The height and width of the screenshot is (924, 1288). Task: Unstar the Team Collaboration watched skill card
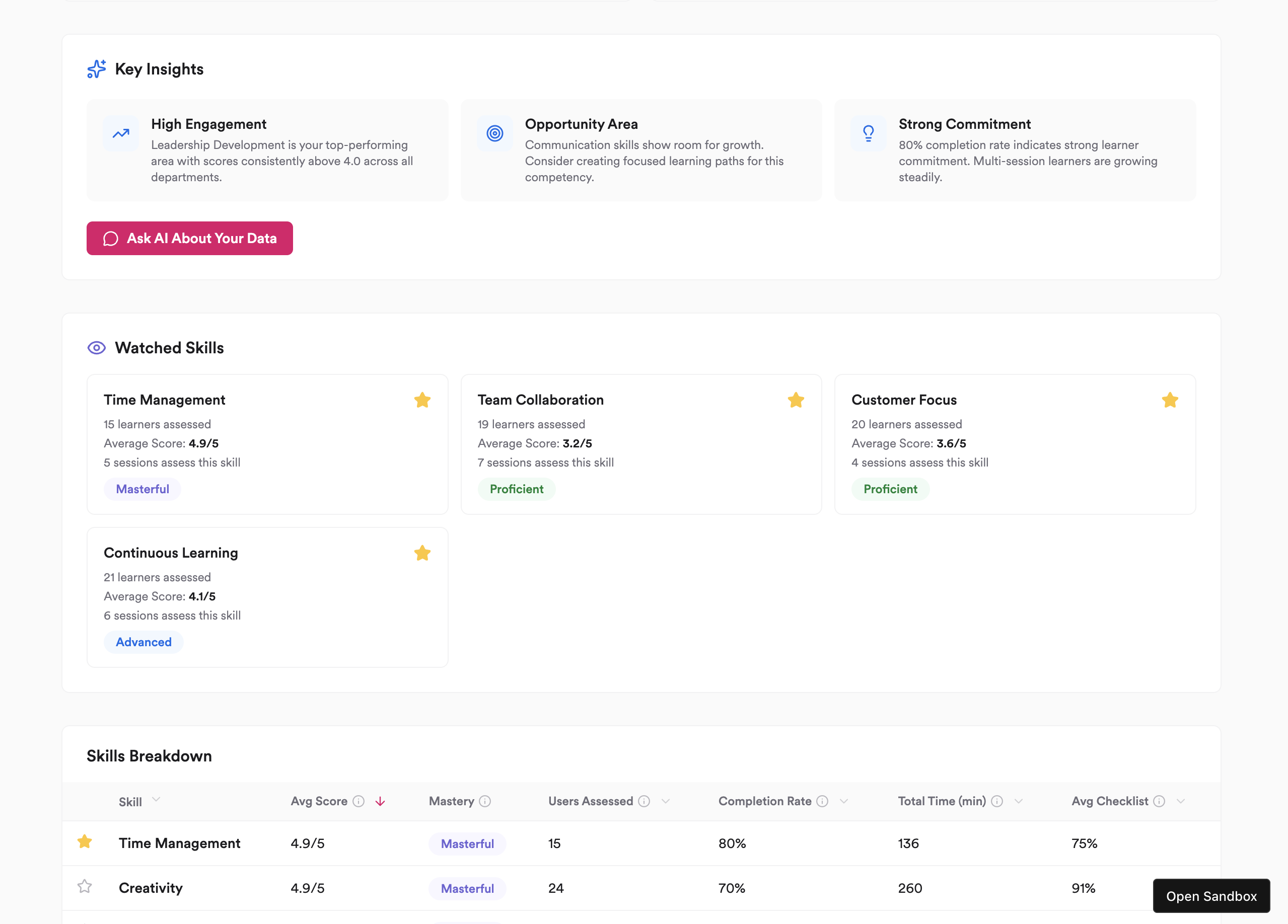click(x=796, y=400)
